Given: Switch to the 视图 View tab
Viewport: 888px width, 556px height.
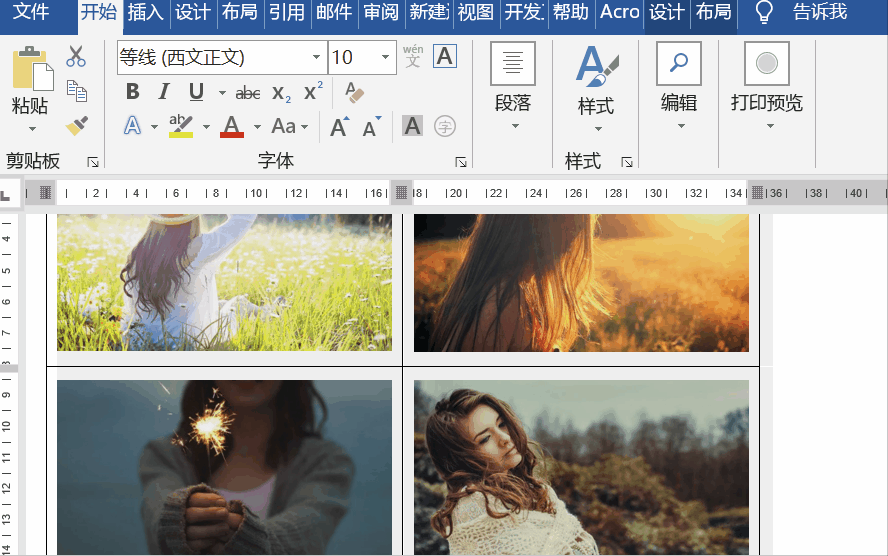Looking at the screenshot, I should pos(476,12).
